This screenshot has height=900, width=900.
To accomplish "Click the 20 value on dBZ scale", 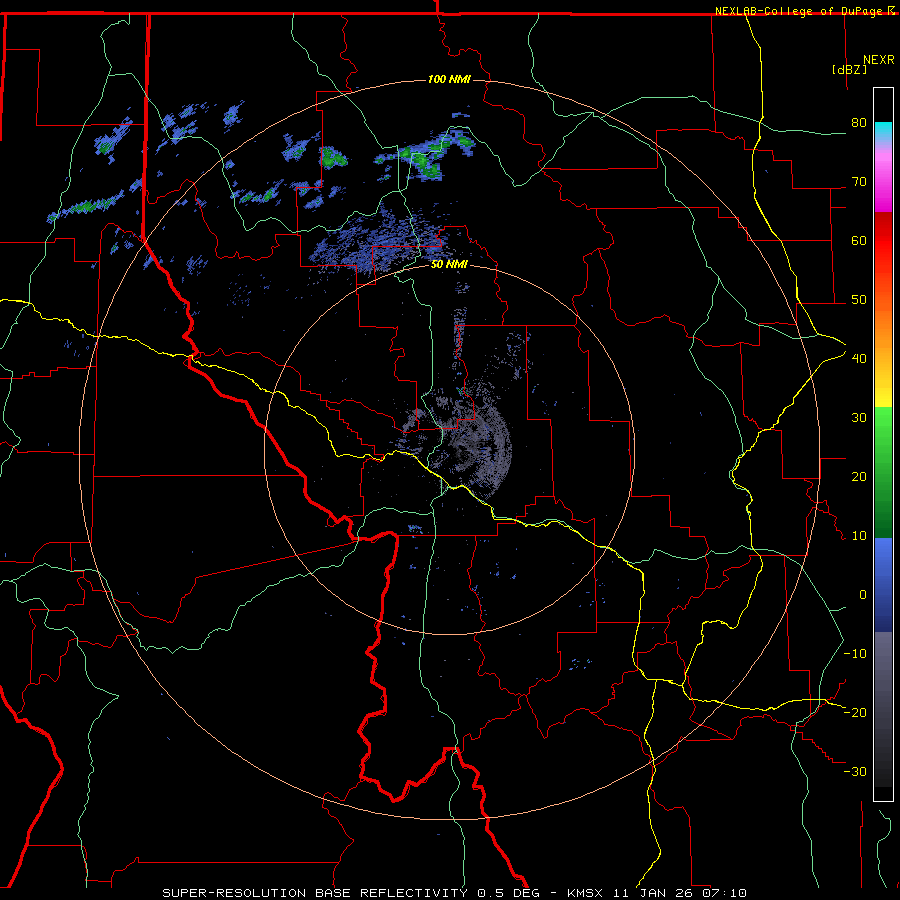I will [859, 477].
